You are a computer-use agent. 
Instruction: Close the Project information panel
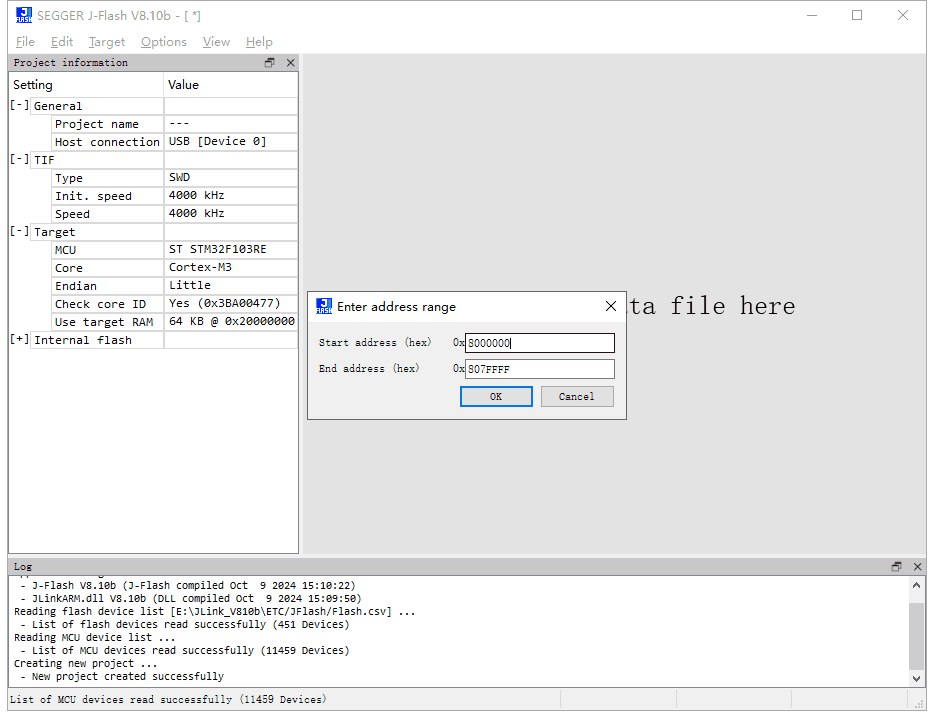click(x=290, y=62)
